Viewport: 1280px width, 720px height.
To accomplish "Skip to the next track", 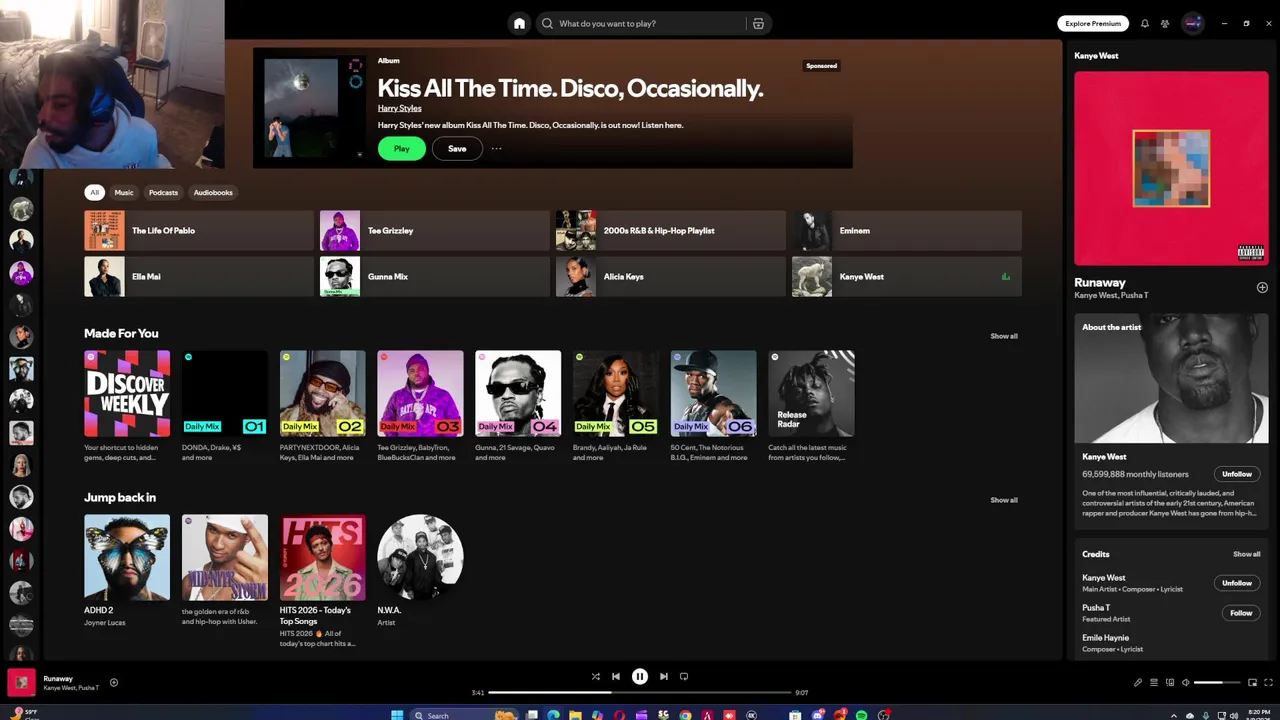I will pos(663,676).
